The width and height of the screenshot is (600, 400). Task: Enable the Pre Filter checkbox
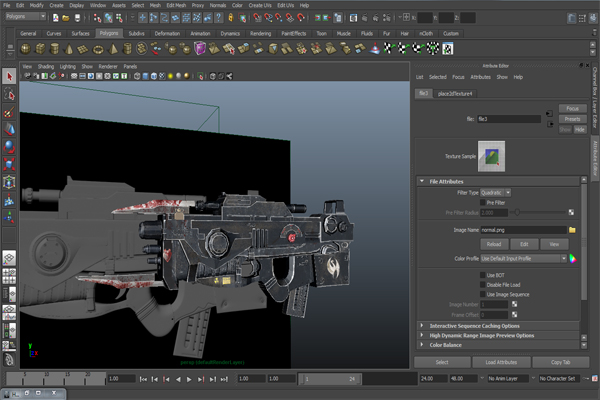point(483,202)
